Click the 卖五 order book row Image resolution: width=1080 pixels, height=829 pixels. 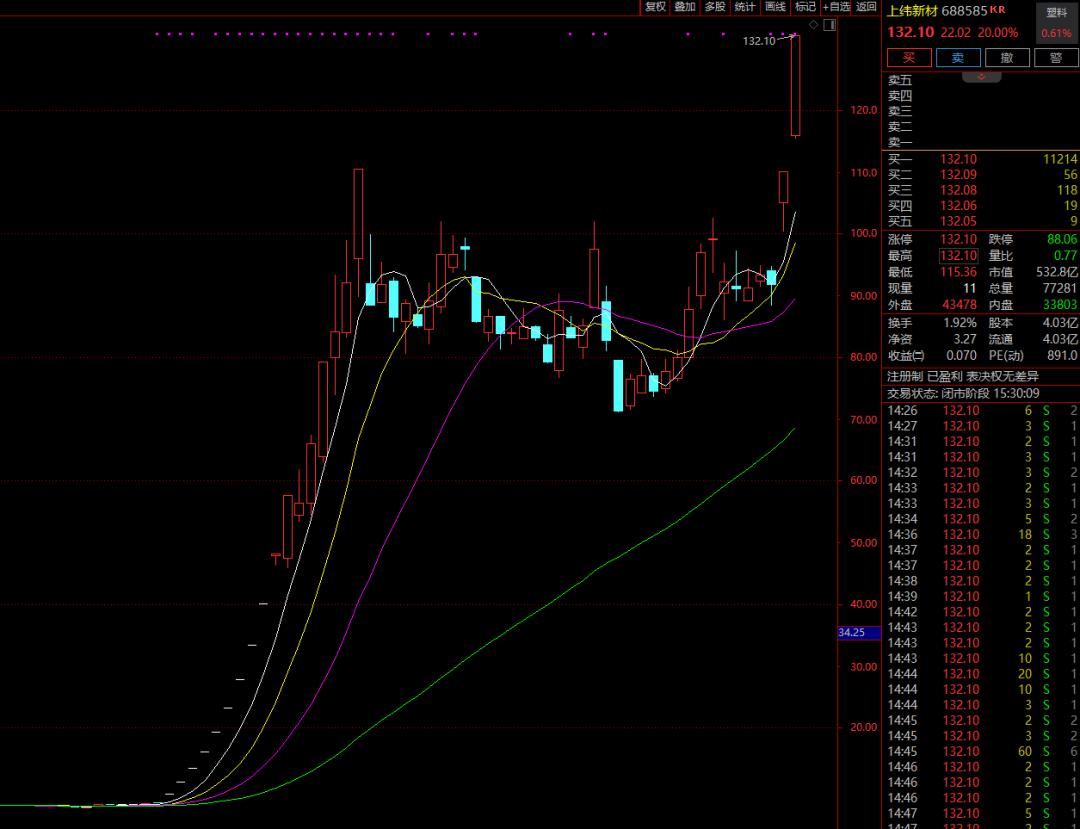[982, 81]
